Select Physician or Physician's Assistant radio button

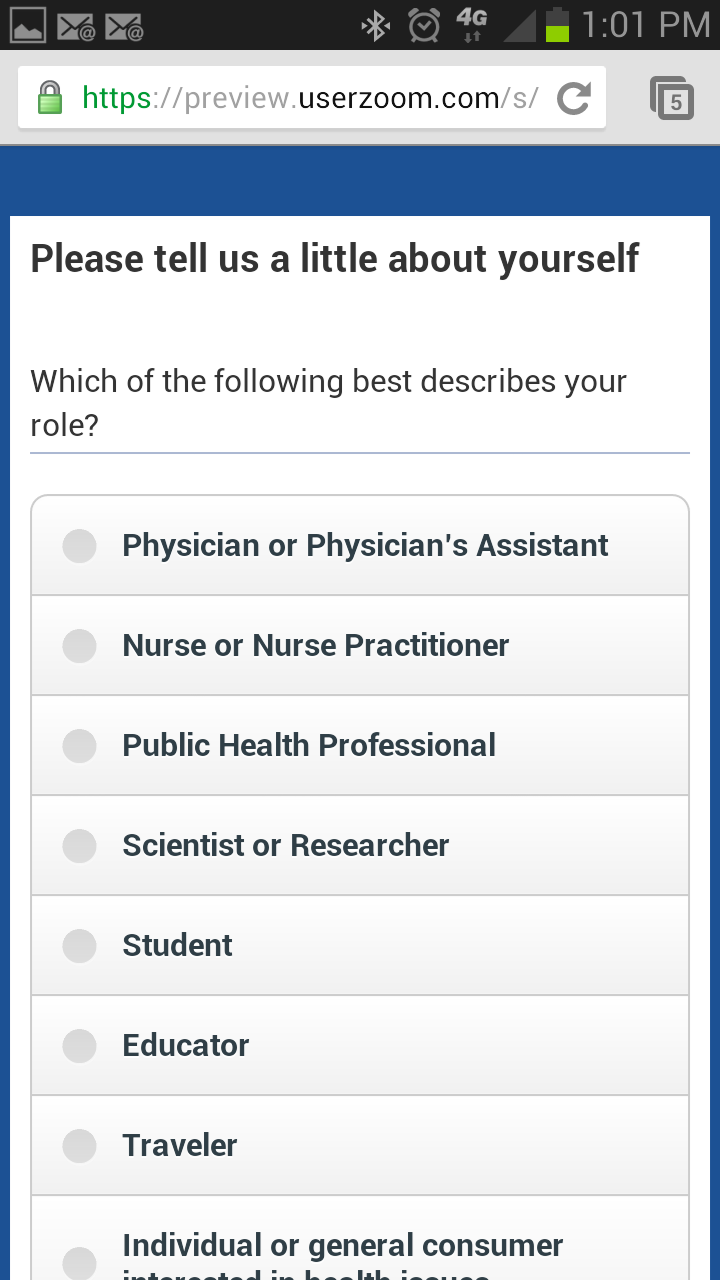80,546
